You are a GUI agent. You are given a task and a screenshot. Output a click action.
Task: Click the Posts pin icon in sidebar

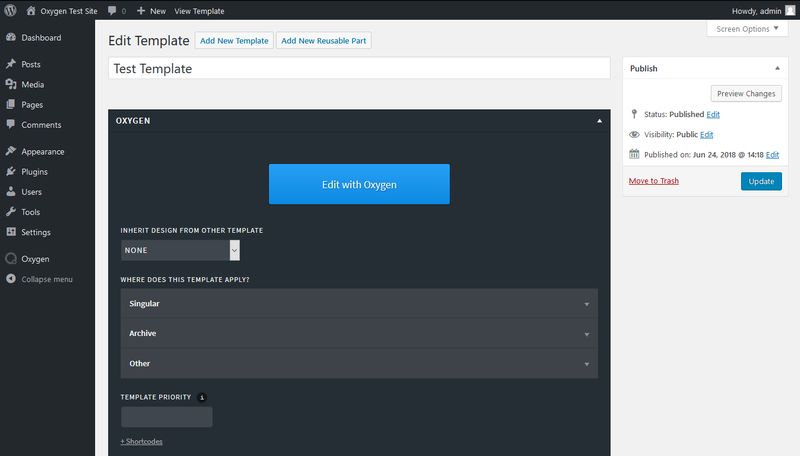point(11,64)
